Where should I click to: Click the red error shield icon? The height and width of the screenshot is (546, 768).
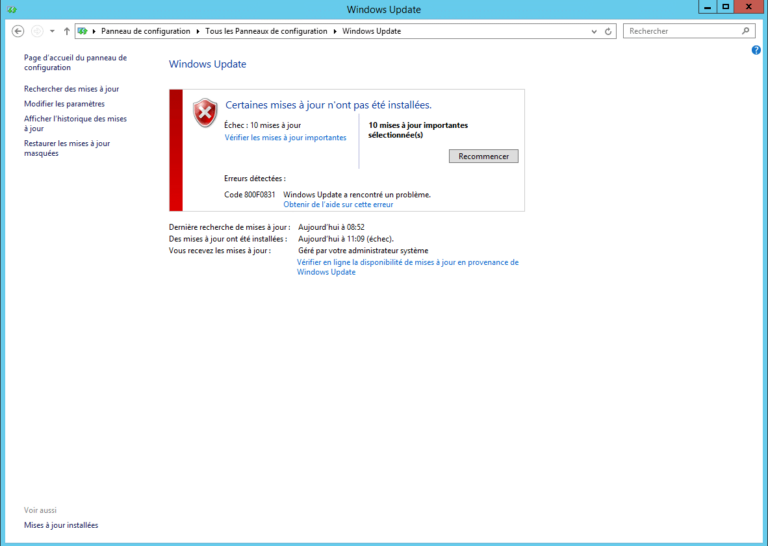(205, 113)
